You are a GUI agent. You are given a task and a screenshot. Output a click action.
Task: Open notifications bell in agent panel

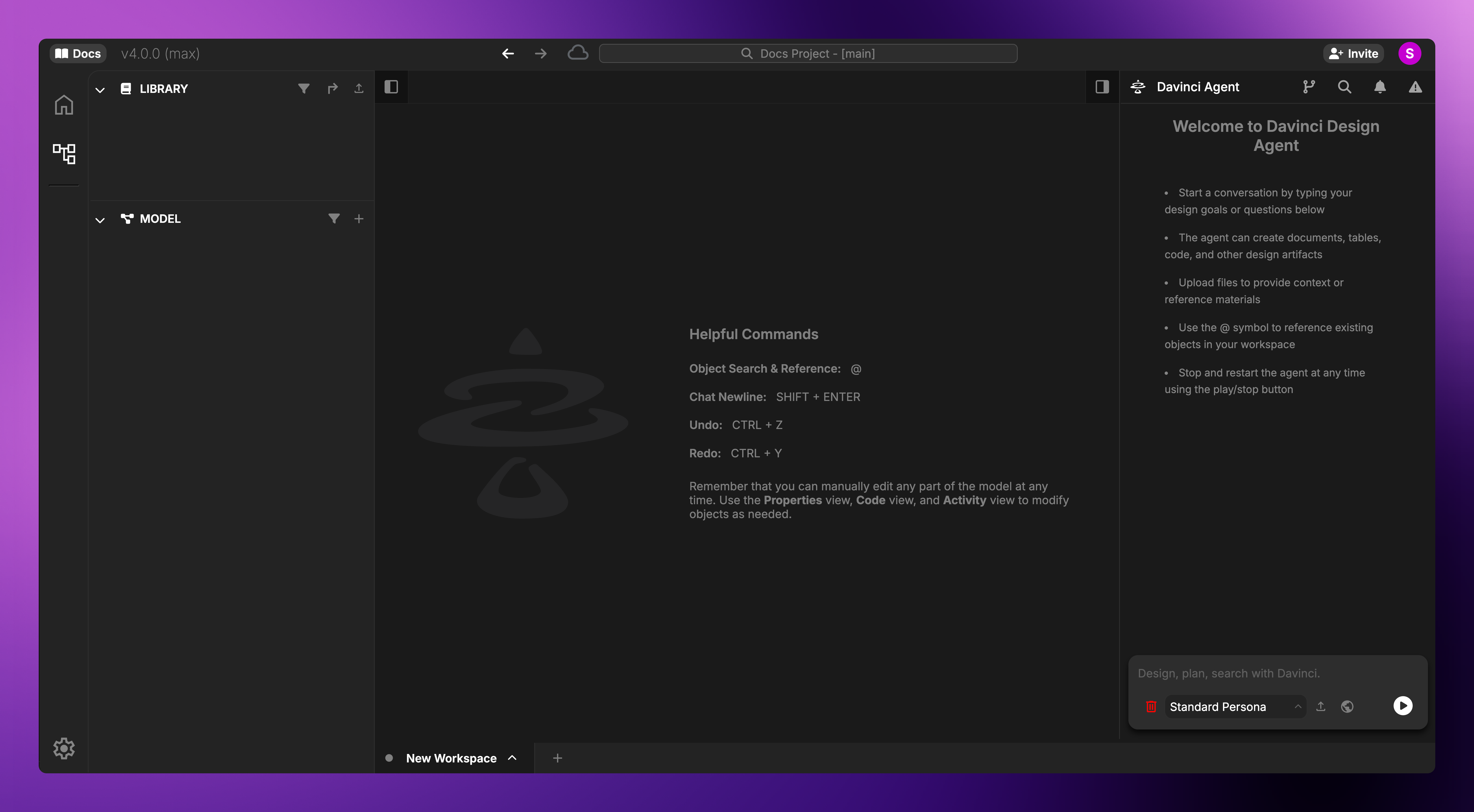pyautogui.click(x=1380, y=87)
